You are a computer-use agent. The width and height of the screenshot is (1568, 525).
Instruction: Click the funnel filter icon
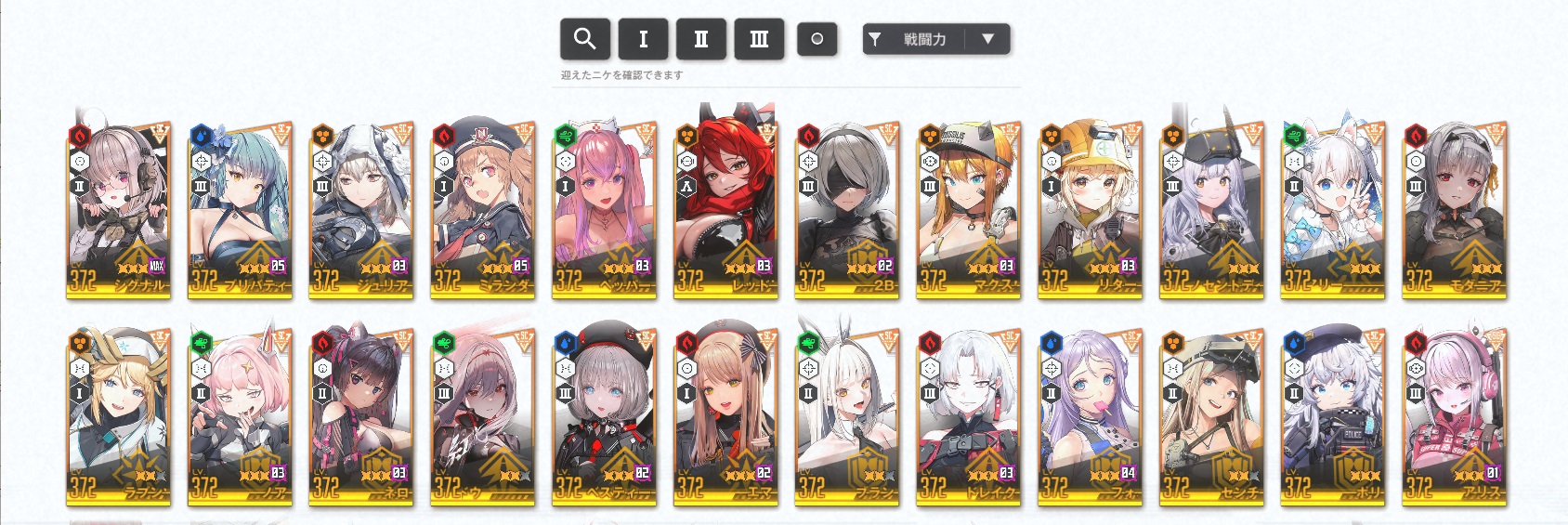(x=875, y=39)
